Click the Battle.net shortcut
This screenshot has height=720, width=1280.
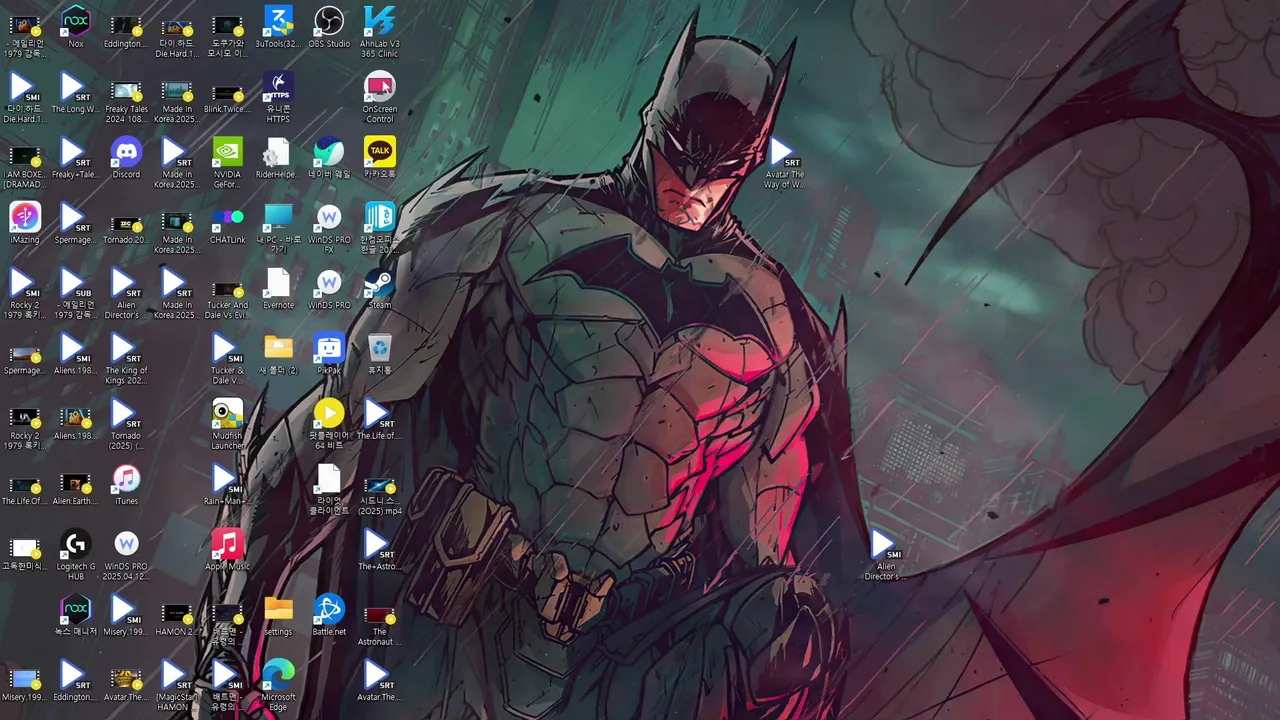pos(329,616)
